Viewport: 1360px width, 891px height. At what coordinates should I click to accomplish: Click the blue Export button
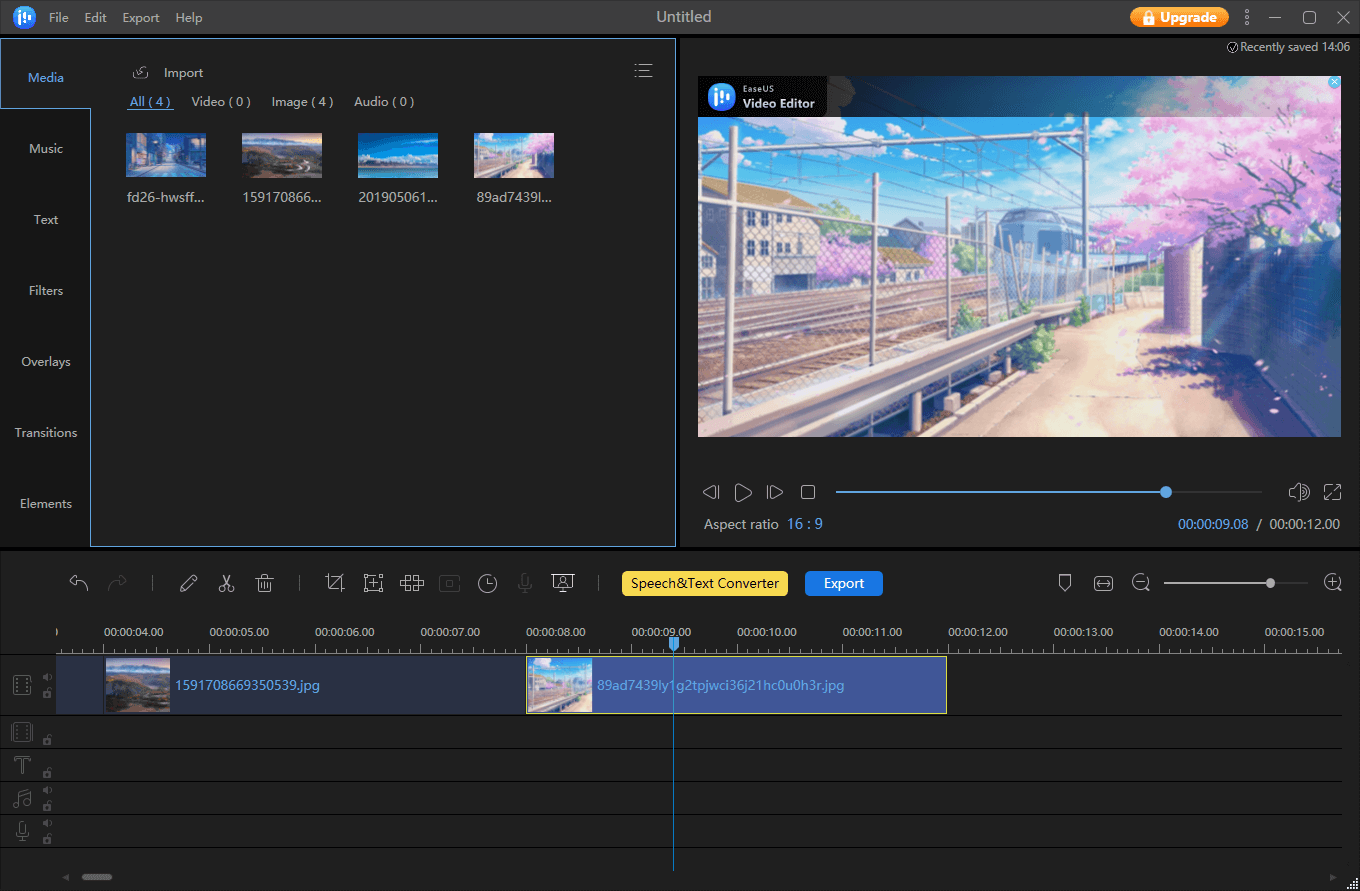pyautogui.click(x=843, y=583)
